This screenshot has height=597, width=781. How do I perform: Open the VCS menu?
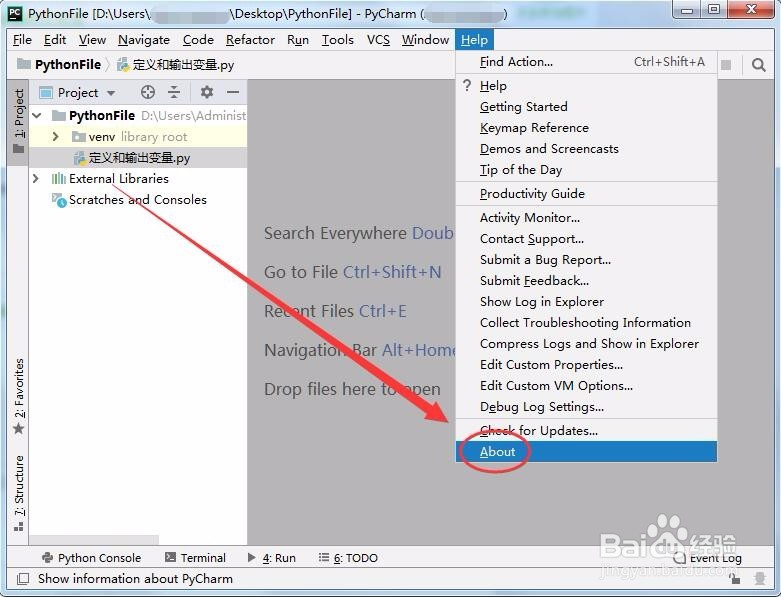click(378, 40)
